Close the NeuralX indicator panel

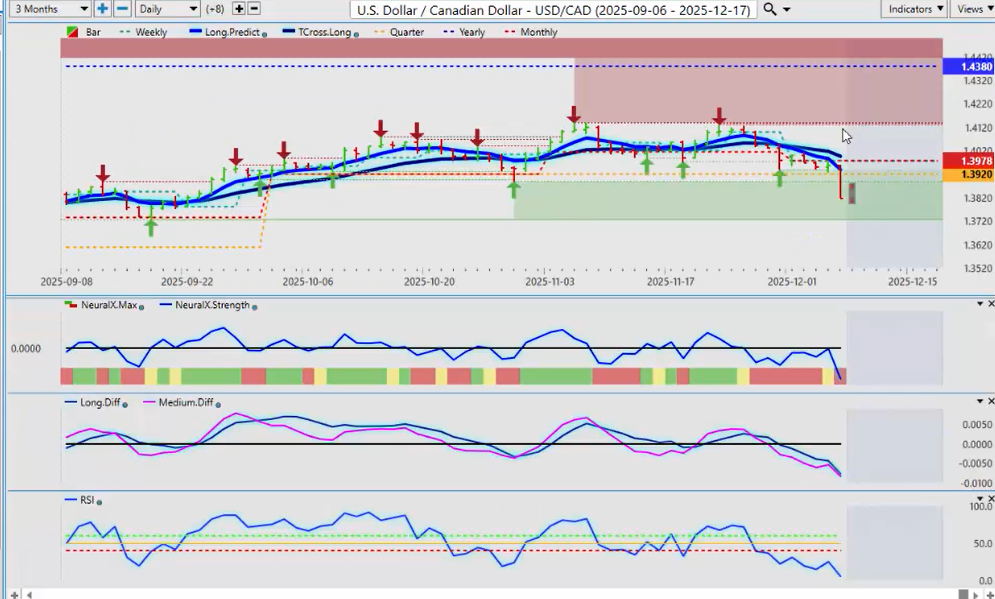tap(990, 303)
